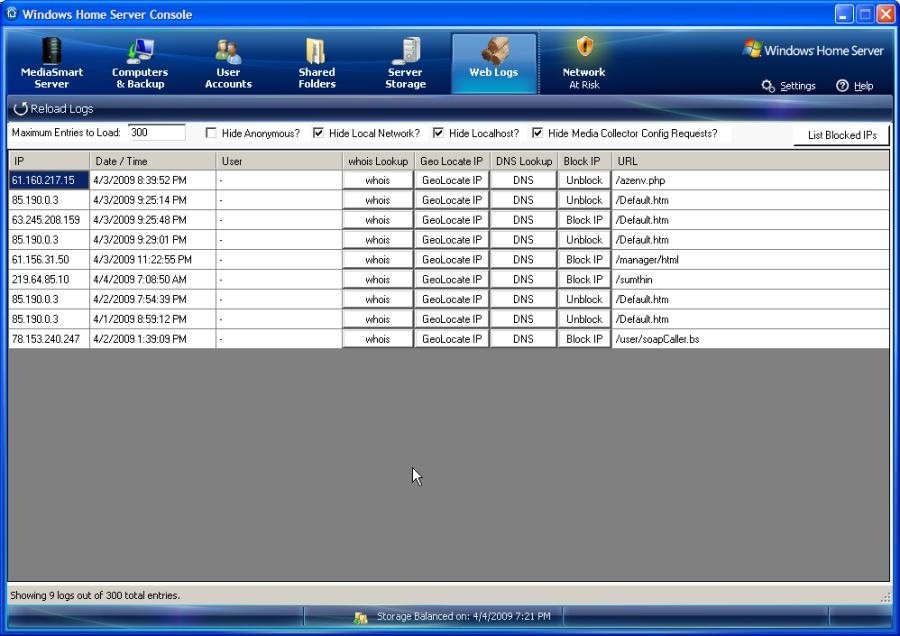Close the Windows Home Server Console
This screenshot has height=636, width=900.
[886, 14]
